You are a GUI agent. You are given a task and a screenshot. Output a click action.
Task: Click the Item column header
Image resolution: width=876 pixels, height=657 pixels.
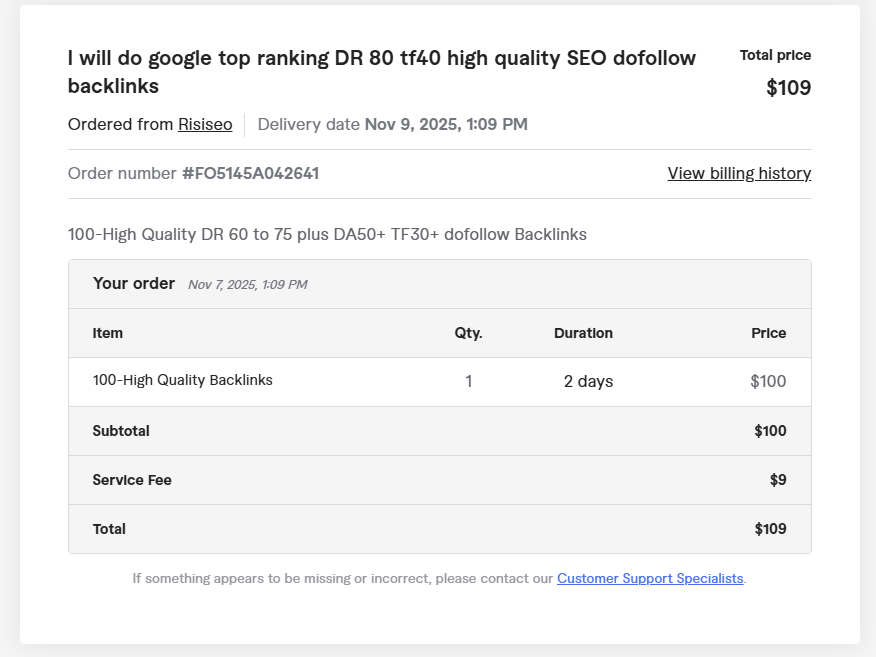click(108, 333)
